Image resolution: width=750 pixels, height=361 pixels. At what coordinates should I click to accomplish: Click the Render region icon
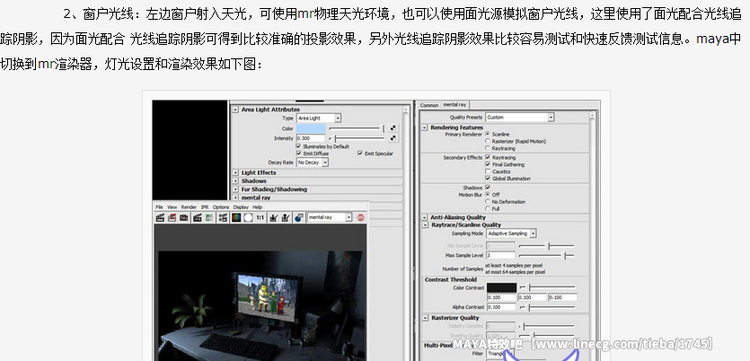point(172,218)
